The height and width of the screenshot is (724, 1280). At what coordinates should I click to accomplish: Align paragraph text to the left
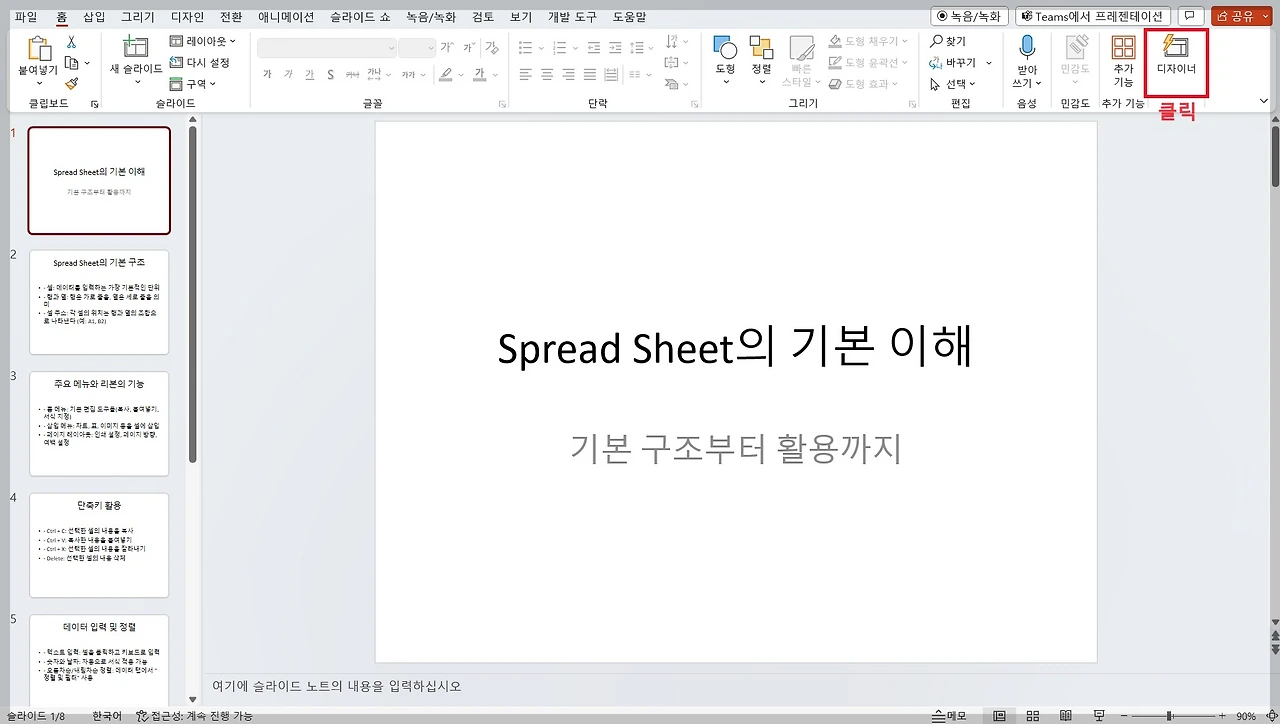point(526,74)
